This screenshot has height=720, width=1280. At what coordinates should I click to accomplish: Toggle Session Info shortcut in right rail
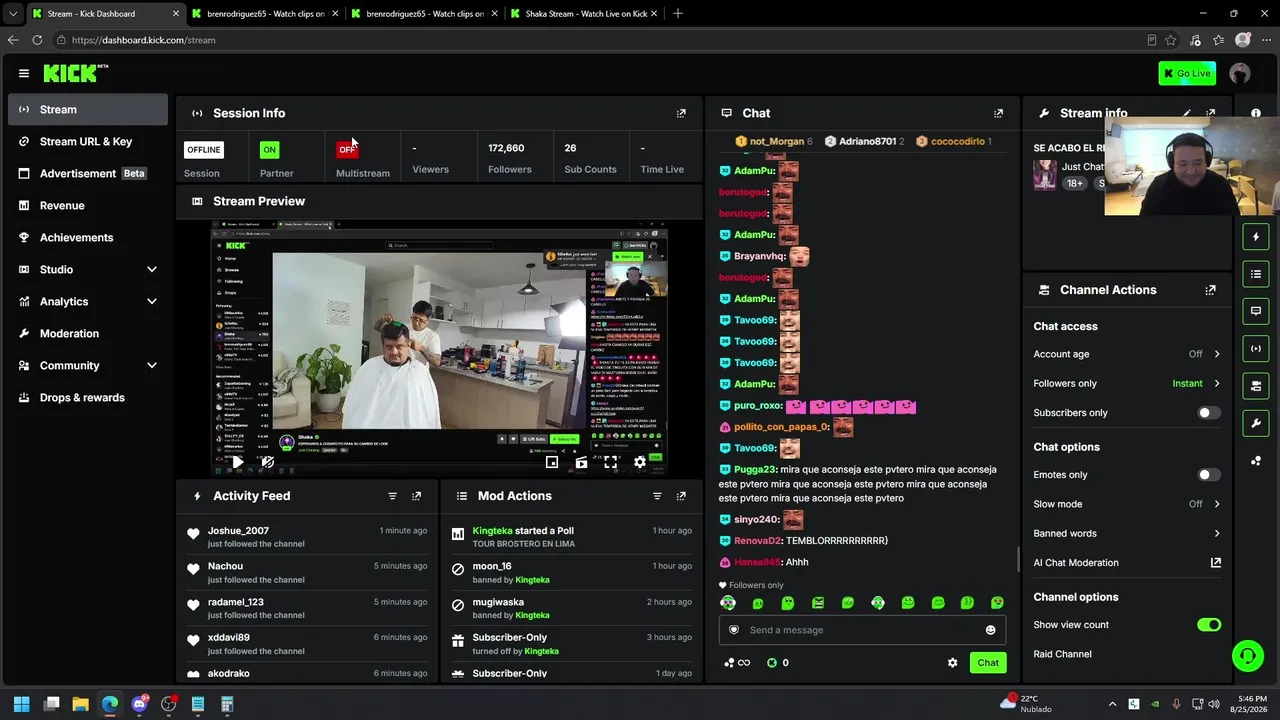tap(1256, 348)
